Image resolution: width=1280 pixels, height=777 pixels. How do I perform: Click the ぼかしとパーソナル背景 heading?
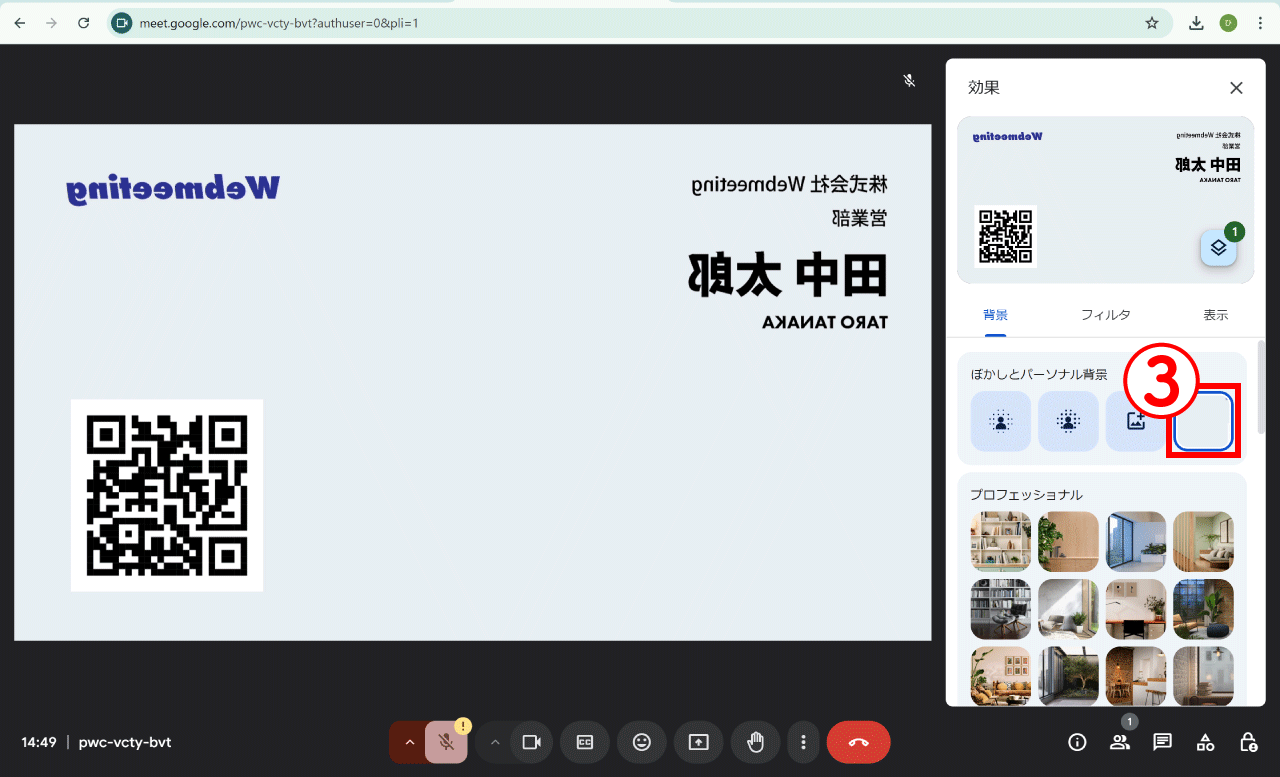click(1039, 374)
